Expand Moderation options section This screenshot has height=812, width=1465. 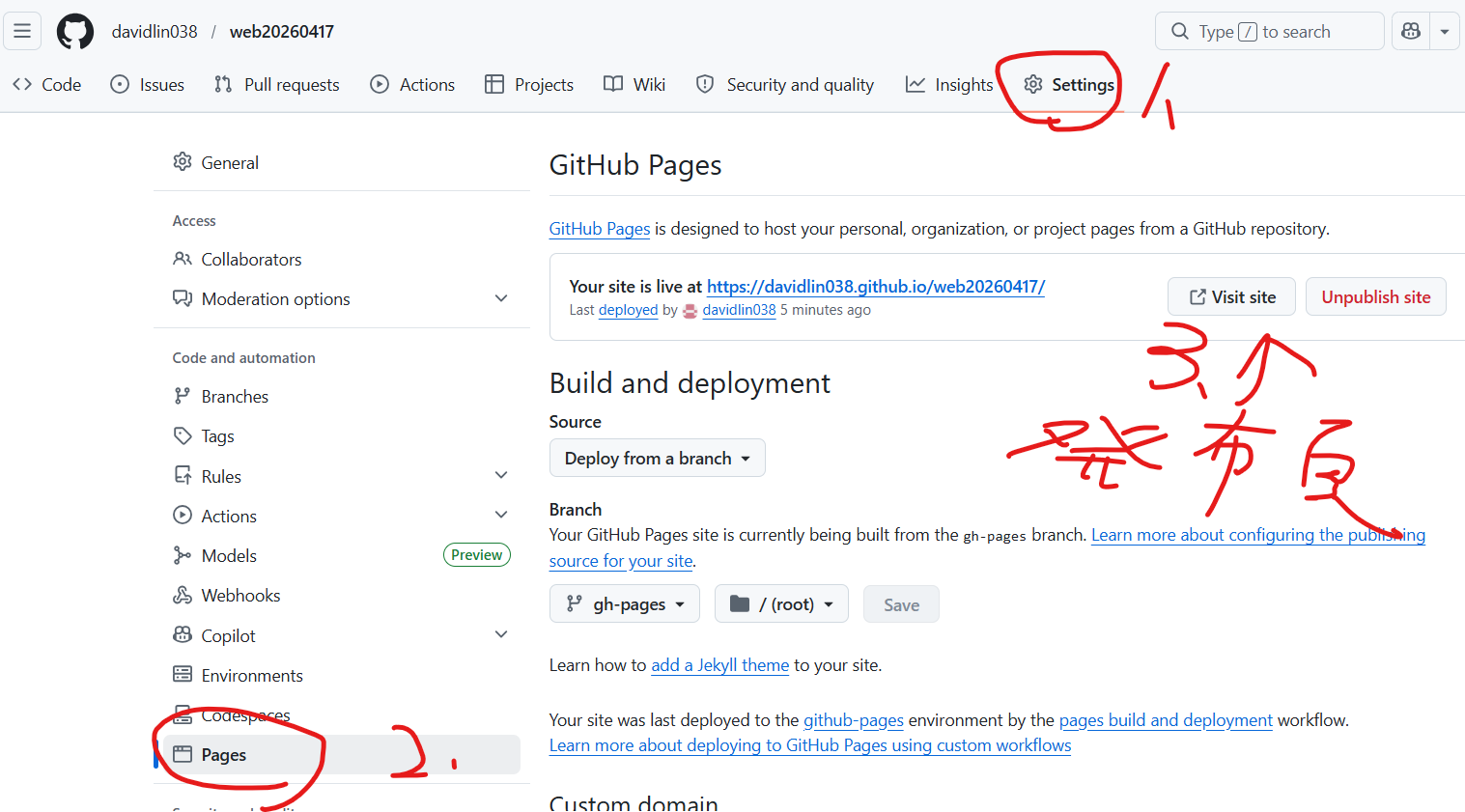[x=500, y=299]
